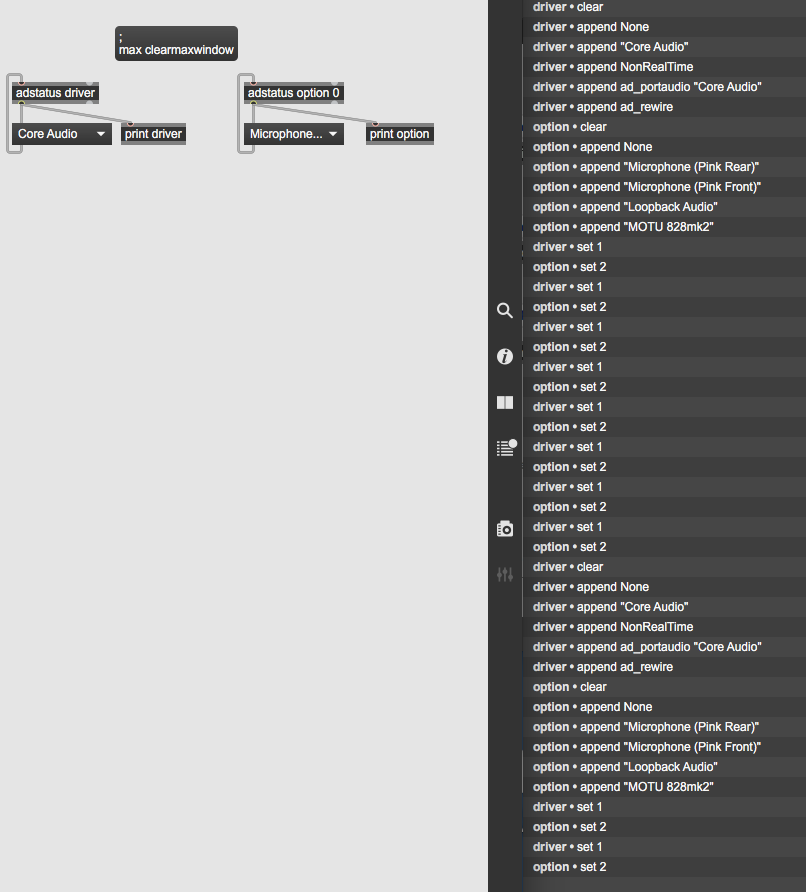Select topmost "MOTU 828mk2" console row
The height and width of the screenshot is (892, 806).
[664, 227]
